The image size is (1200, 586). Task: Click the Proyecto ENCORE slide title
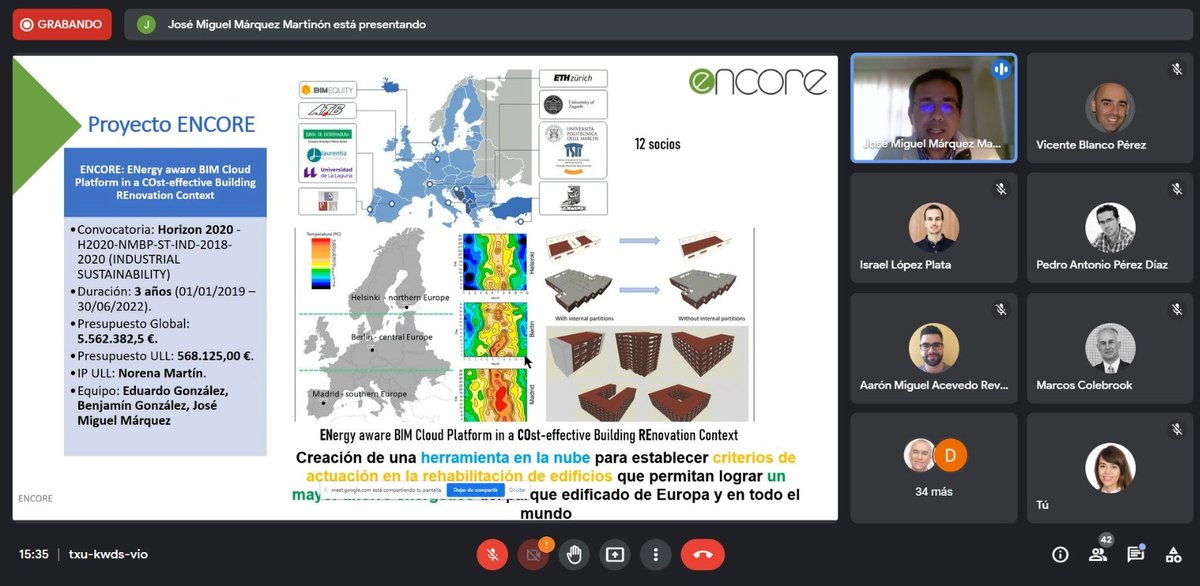(171, 125)
